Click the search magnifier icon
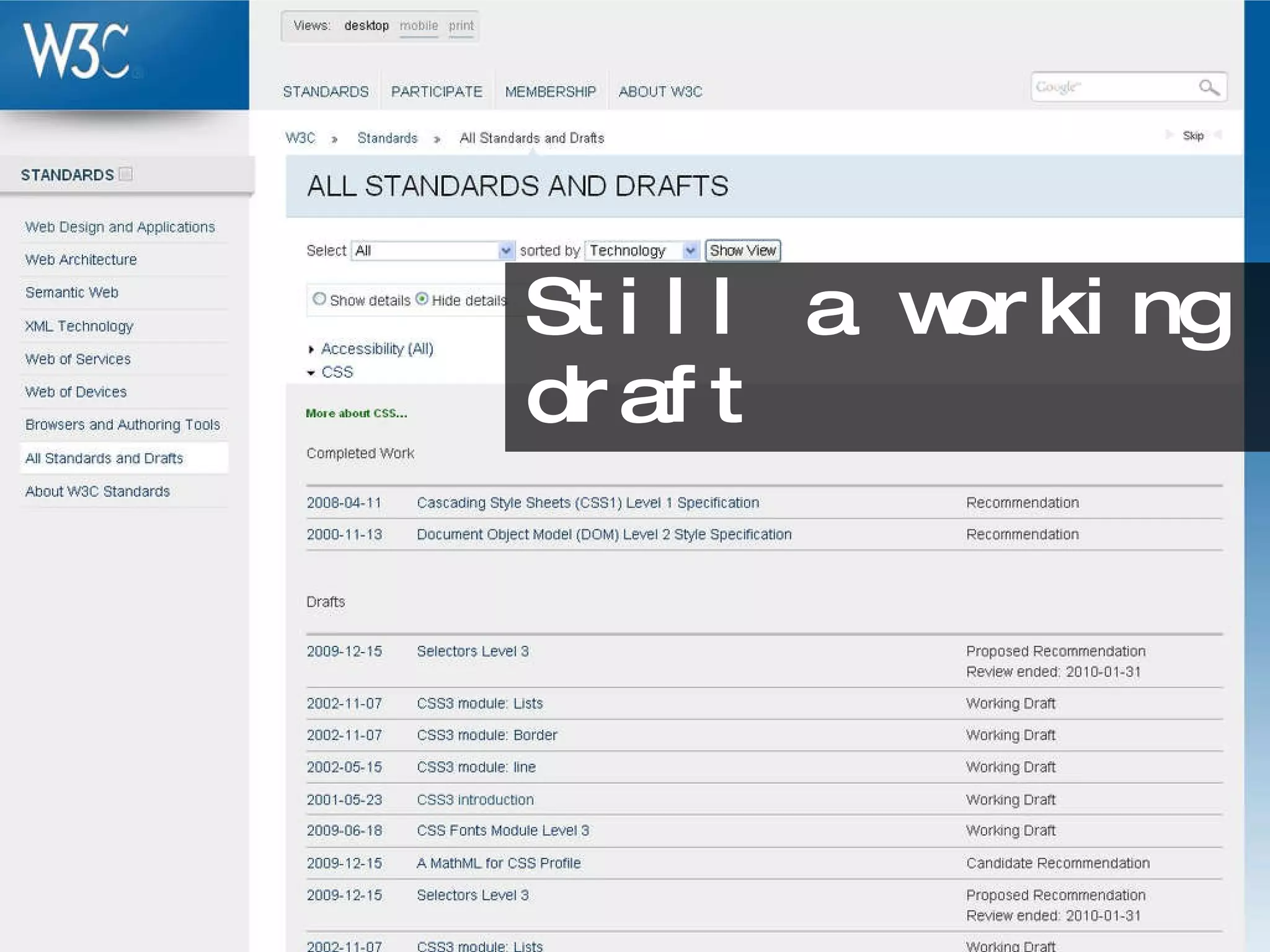1270x952 pixels. (1208, 87)
